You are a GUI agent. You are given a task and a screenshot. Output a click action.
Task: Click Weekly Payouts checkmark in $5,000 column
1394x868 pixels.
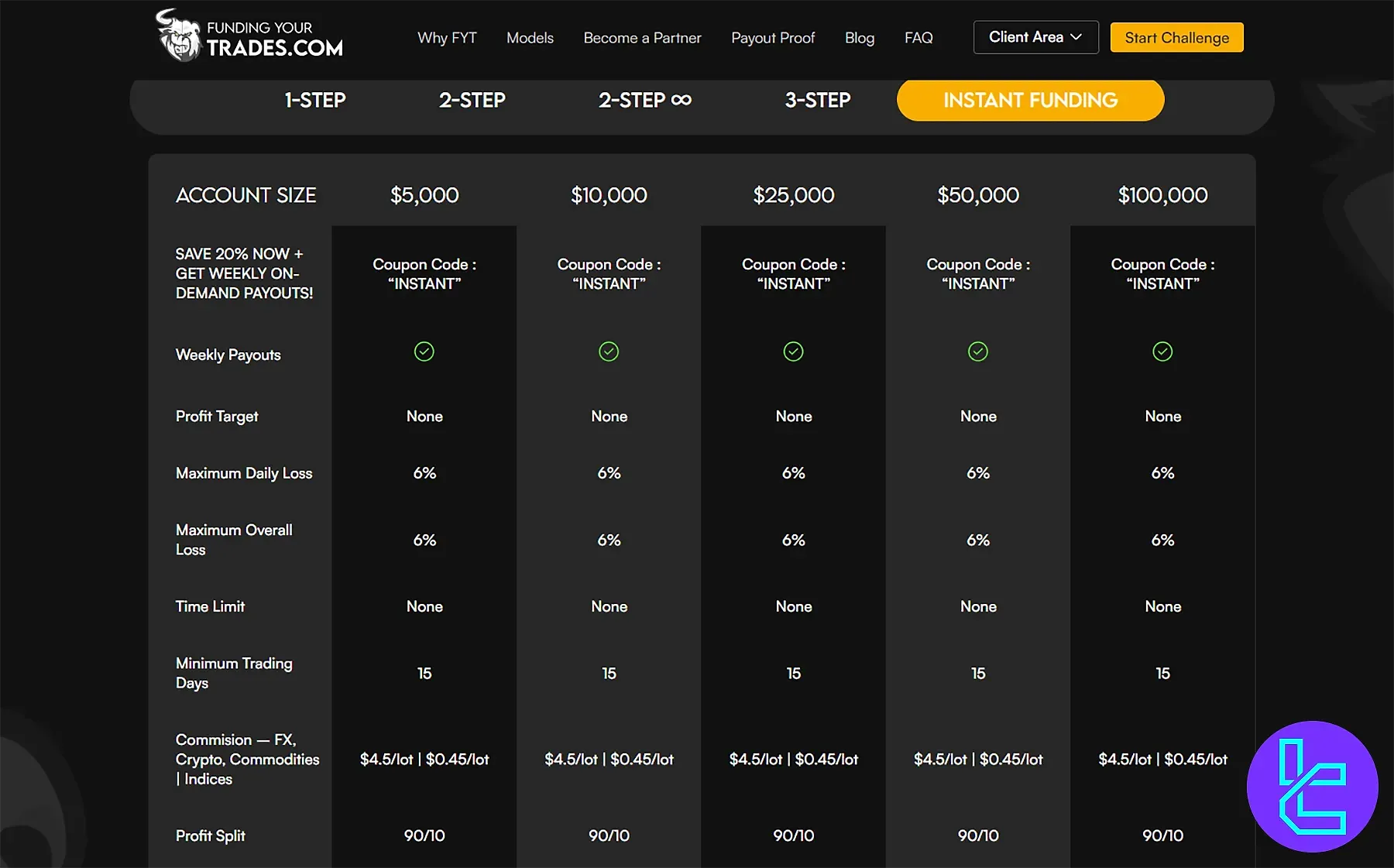pyautogui.click(x=424, y=352)
